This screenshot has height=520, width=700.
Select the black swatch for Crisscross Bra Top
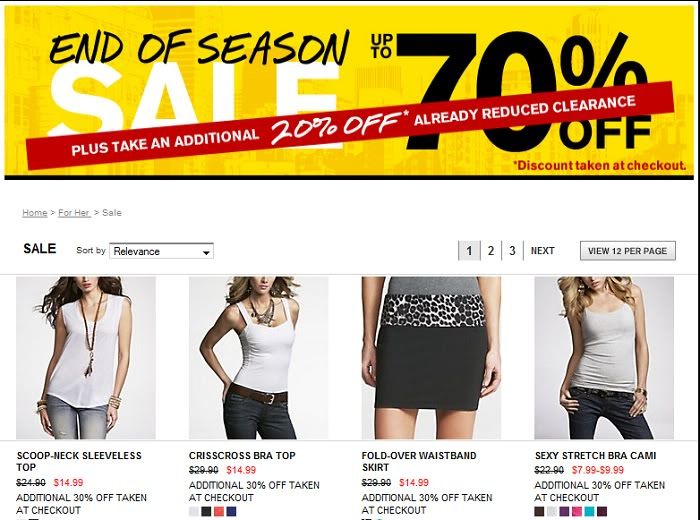[206, 512]
